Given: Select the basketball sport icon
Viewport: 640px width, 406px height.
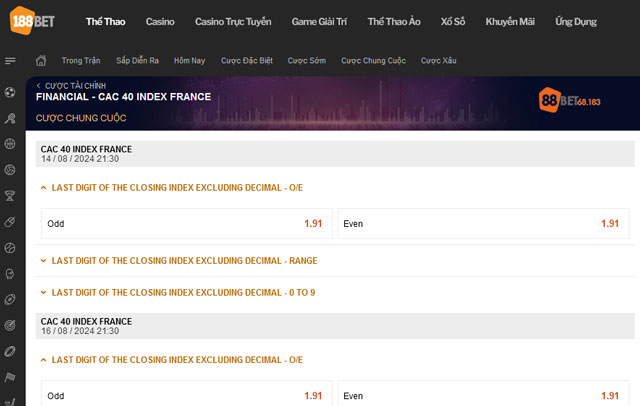Looking at the screenshot, I should [10, 144].
